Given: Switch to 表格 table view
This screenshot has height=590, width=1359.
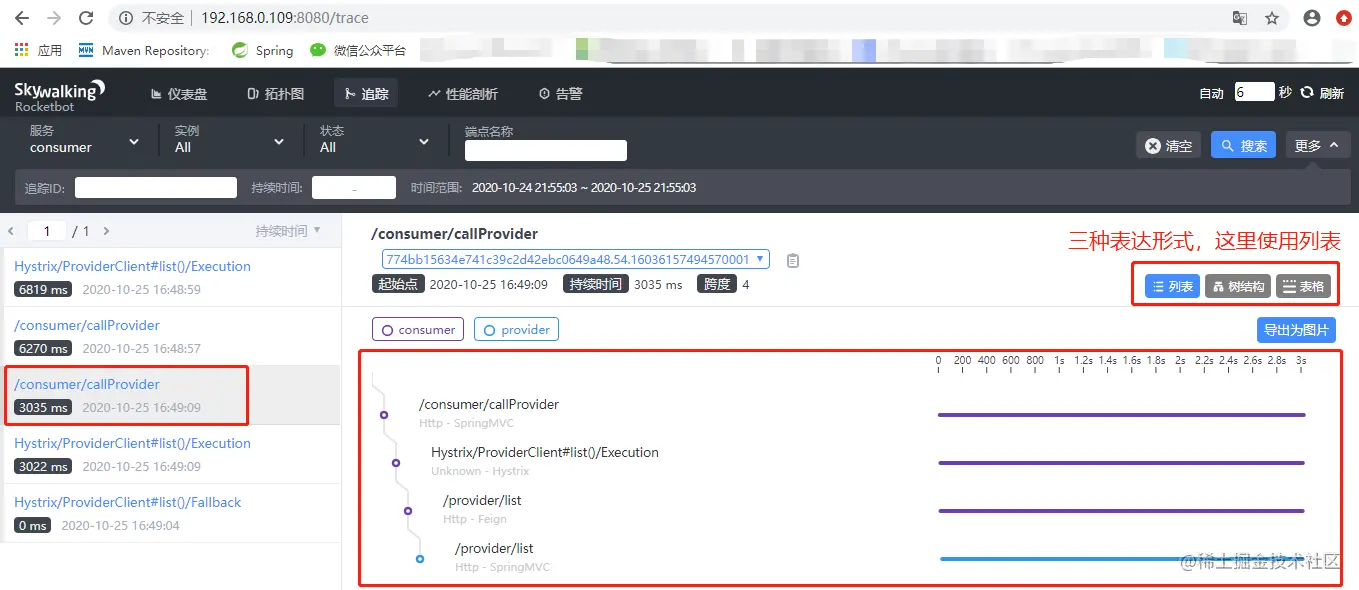Looking at the screenshot, I should (1303, 287).
